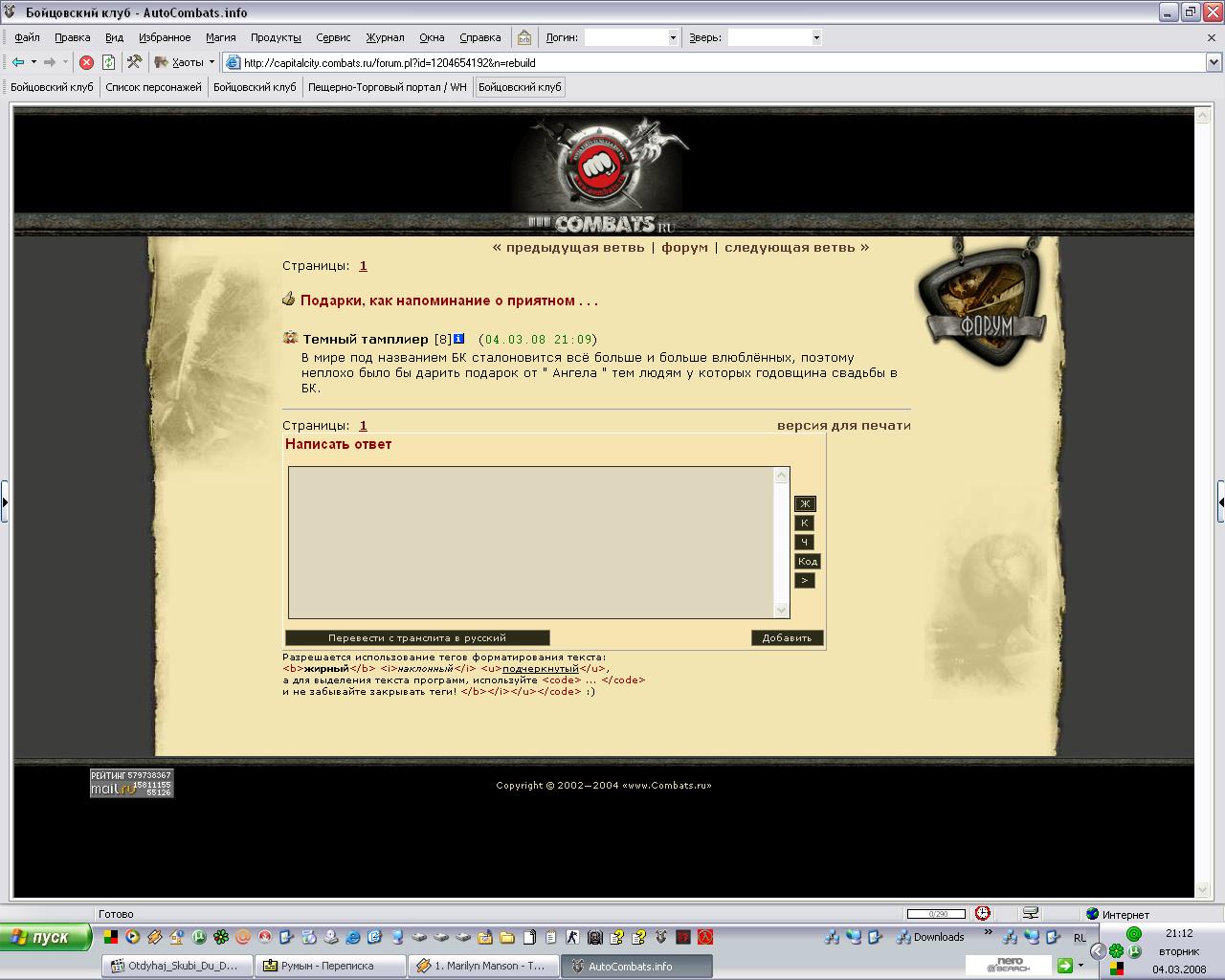The height and width of the screenshot is (980, 1225).
Task: Click the page's vertical scrollbar down arrow
Action: click(x=1202, y=890)
